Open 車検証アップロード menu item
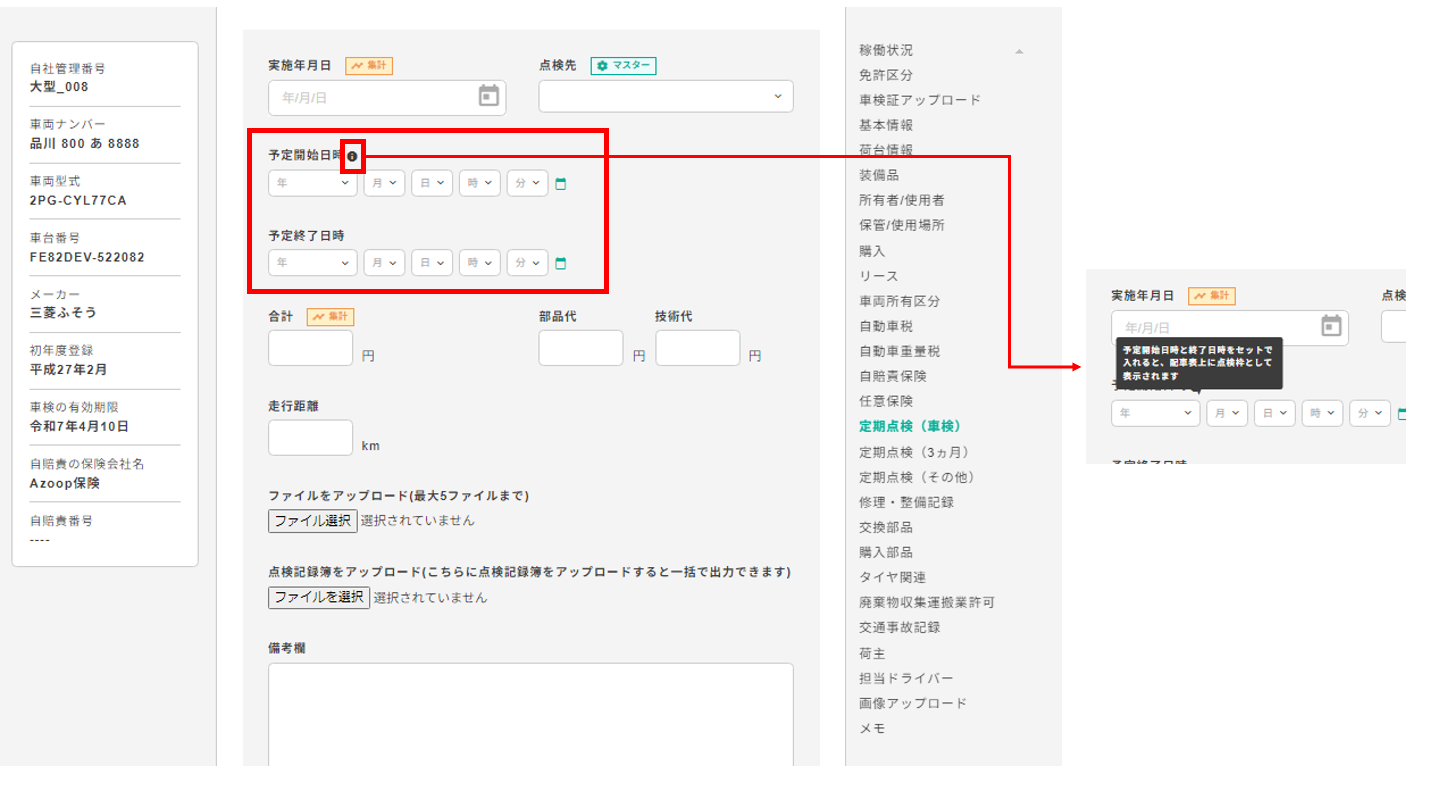 click(x=920, y=100)
